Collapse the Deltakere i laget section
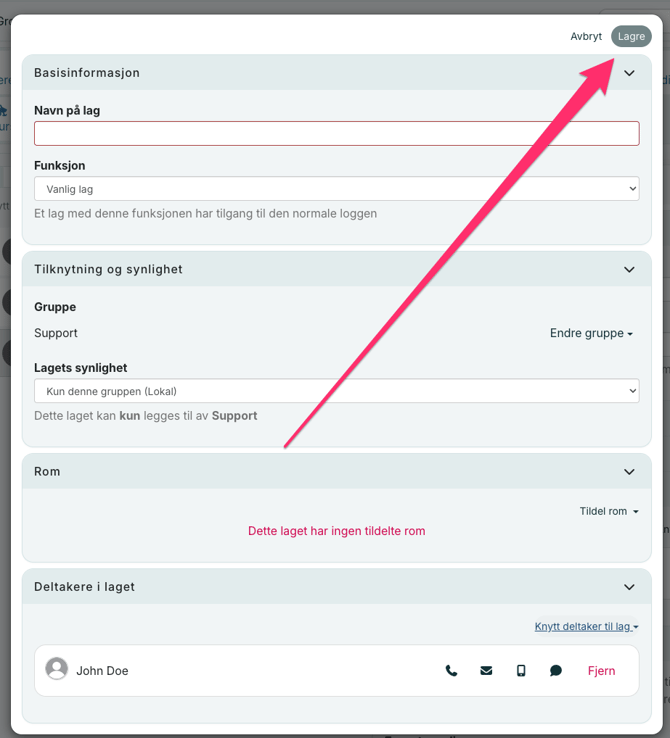 click(629, 587)
